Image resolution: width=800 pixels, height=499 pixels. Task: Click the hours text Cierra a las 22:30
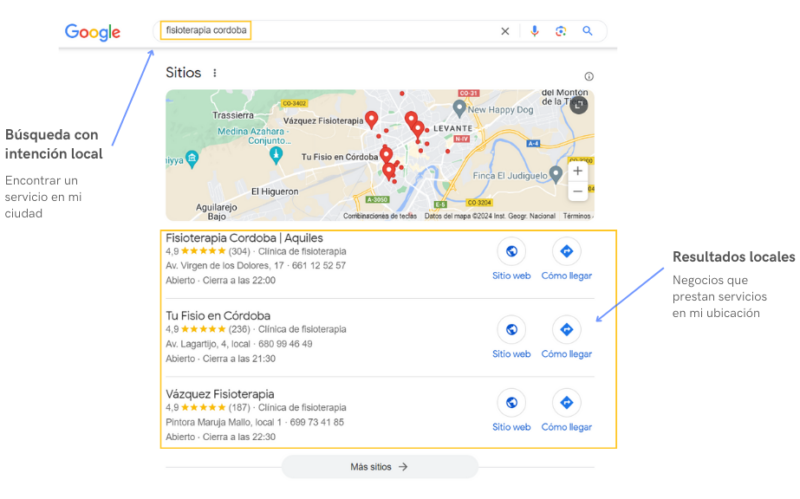pos(239,437)
